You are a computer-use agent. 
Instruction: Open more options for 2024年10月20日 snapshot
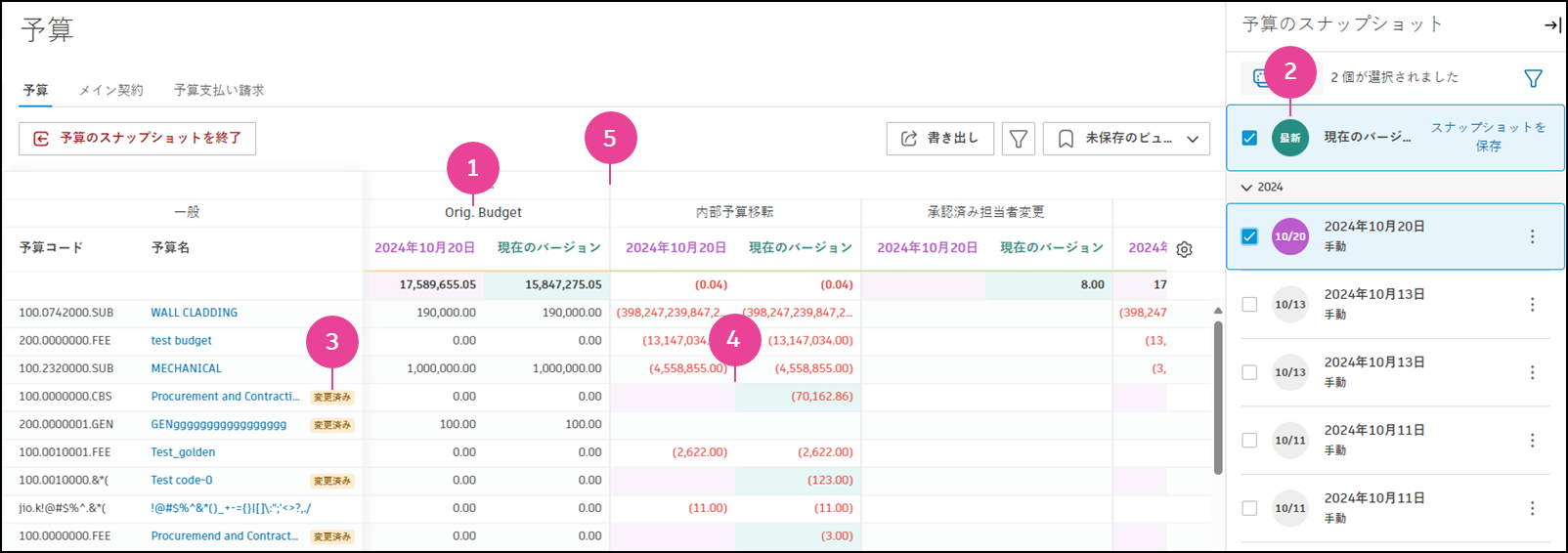1532,236
